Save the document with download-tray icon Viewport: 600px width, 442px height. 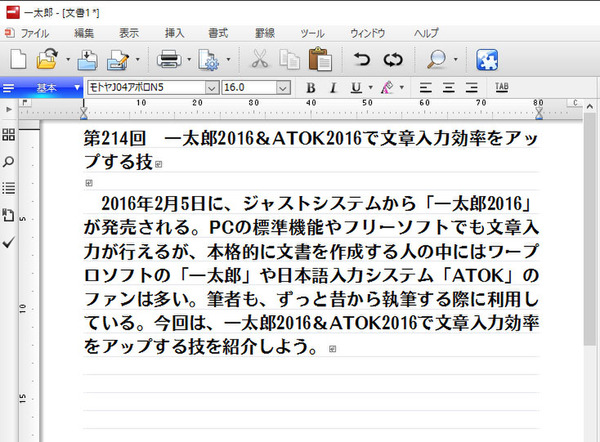tap(87, 60)
